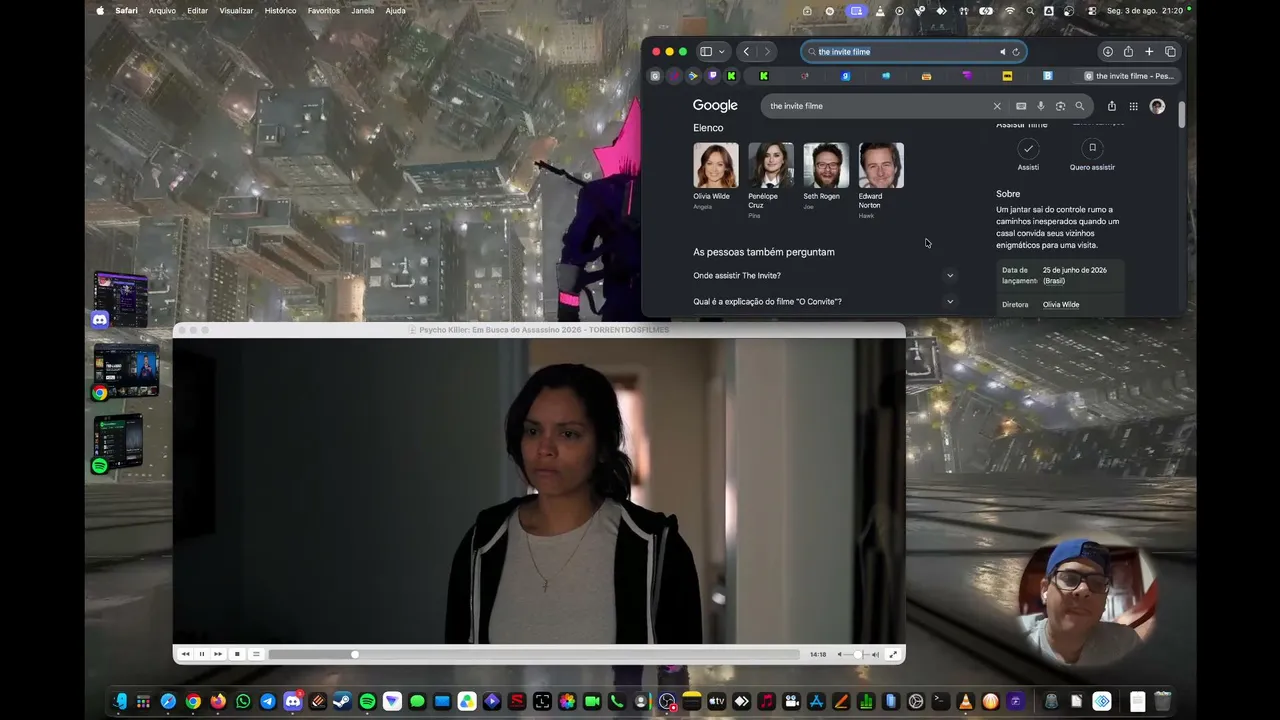Switch to 'the invite filme' Safari tab
The width and height of the screenshot is (1280, 720).
pos(1130,76)
